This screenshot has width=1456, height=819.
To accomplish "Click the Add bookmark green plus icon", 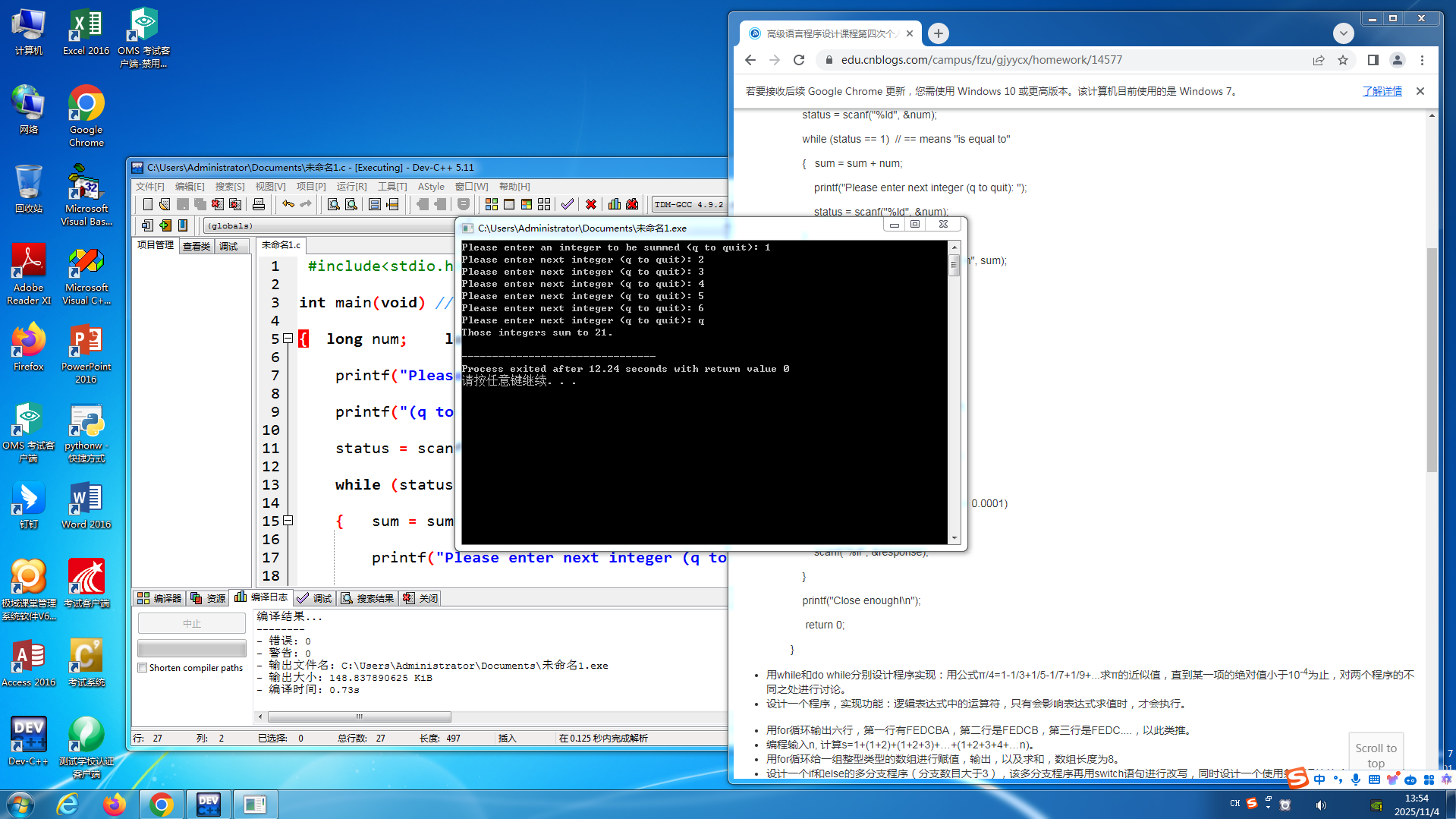I will click(165, 225).
